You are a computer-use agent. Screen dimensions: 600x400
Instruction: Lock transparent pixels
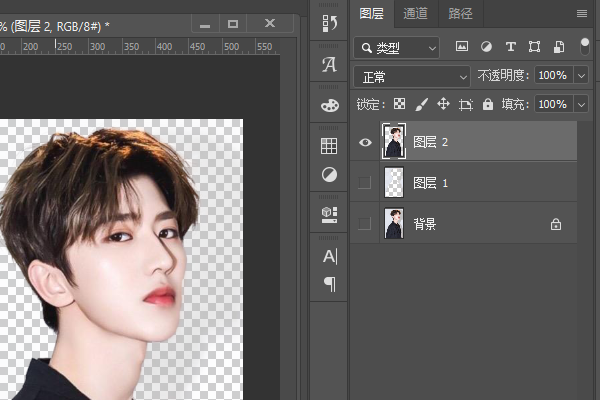pyautogui.click(x=399, y=104)
